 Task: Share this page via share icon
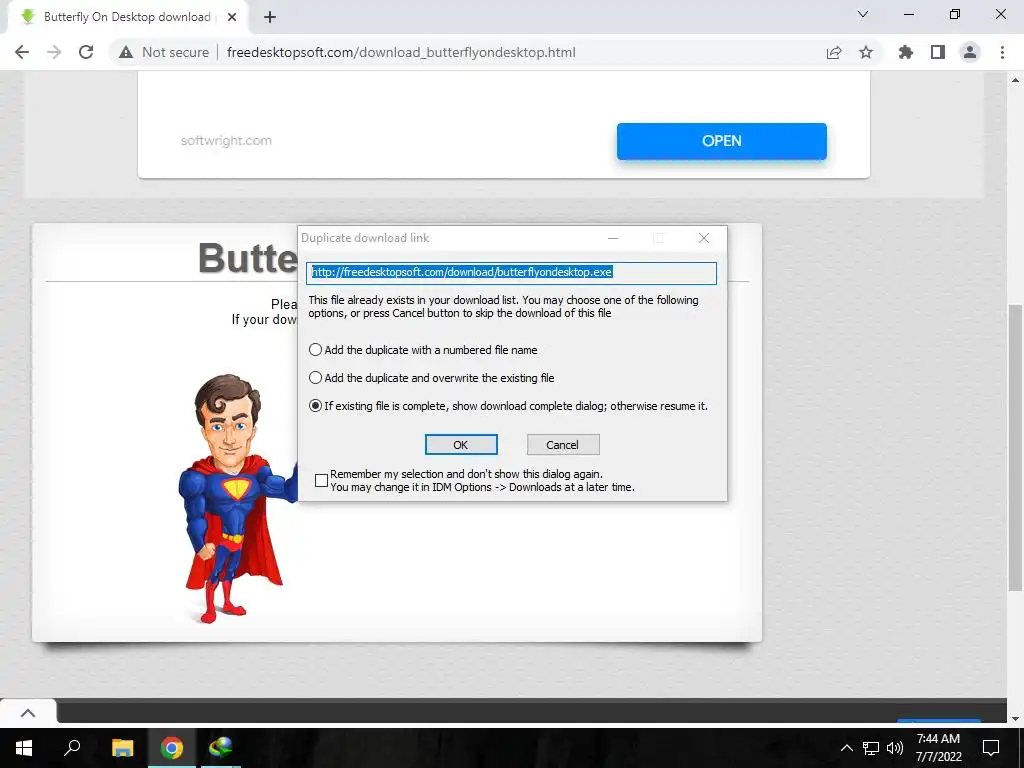coord(834,53)
